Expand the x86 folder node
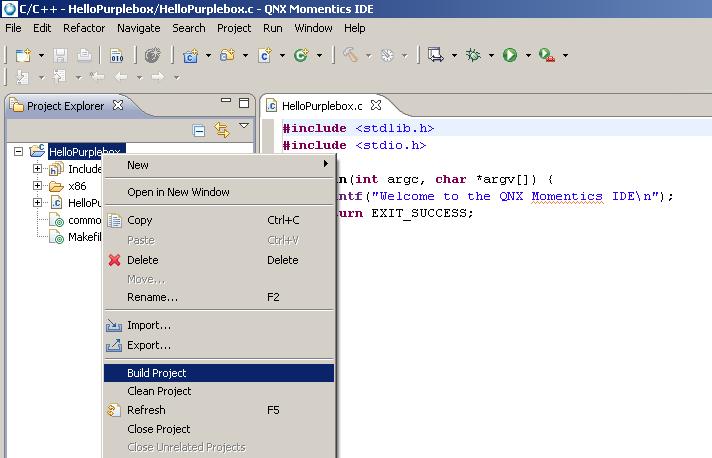 click(x=37, y=186)
